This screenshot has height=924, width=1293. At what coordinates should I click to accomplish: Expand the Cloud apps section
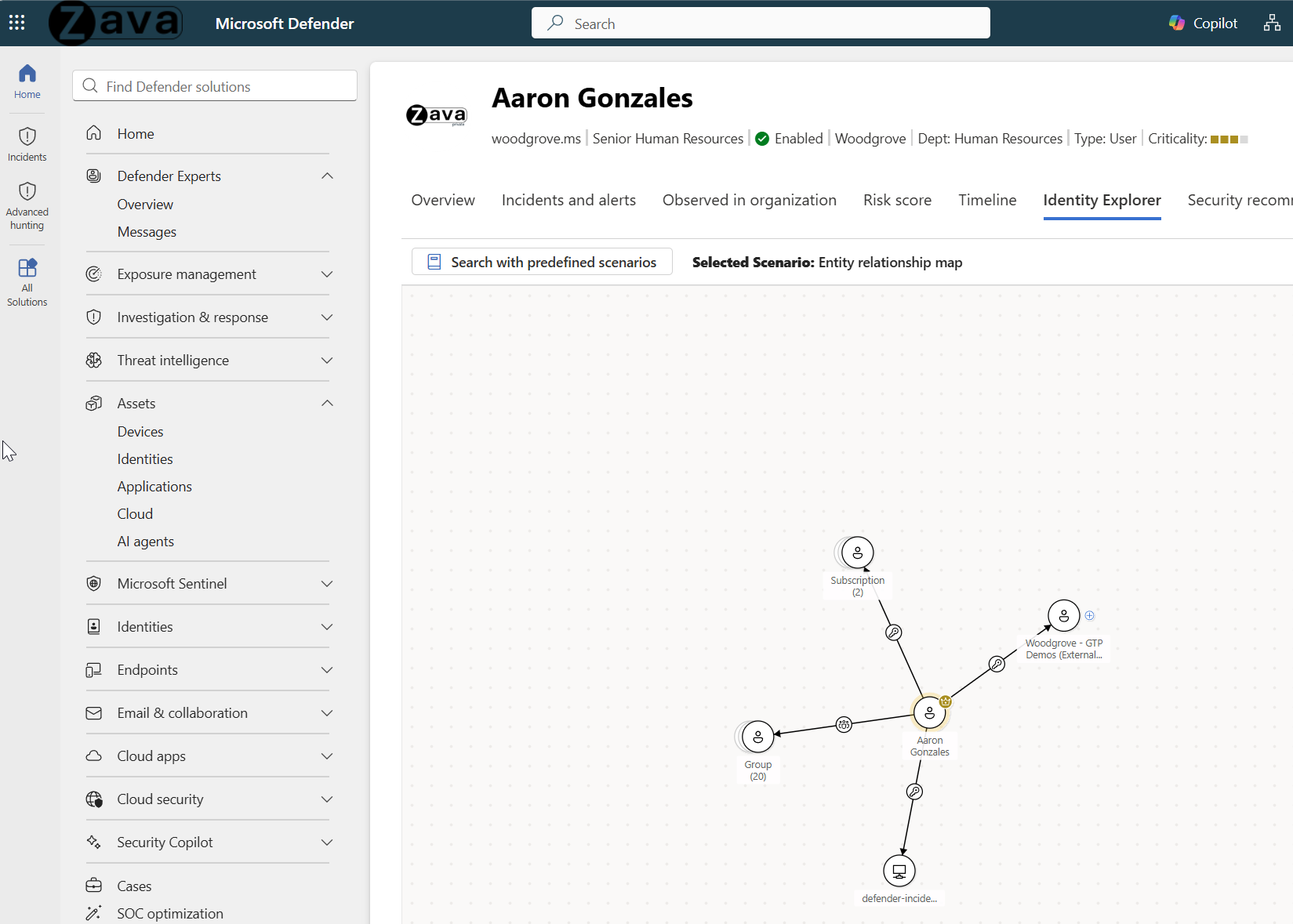328,756
